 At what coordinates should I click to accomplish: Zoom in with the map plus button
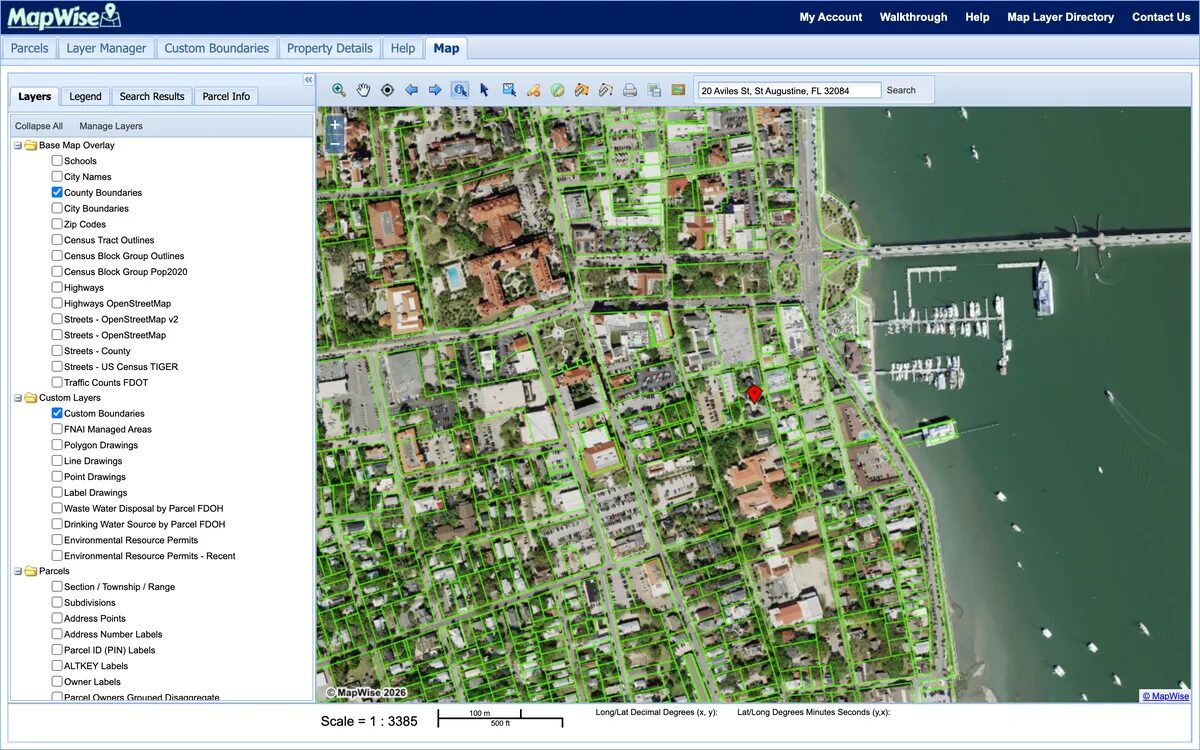[334, 126]
